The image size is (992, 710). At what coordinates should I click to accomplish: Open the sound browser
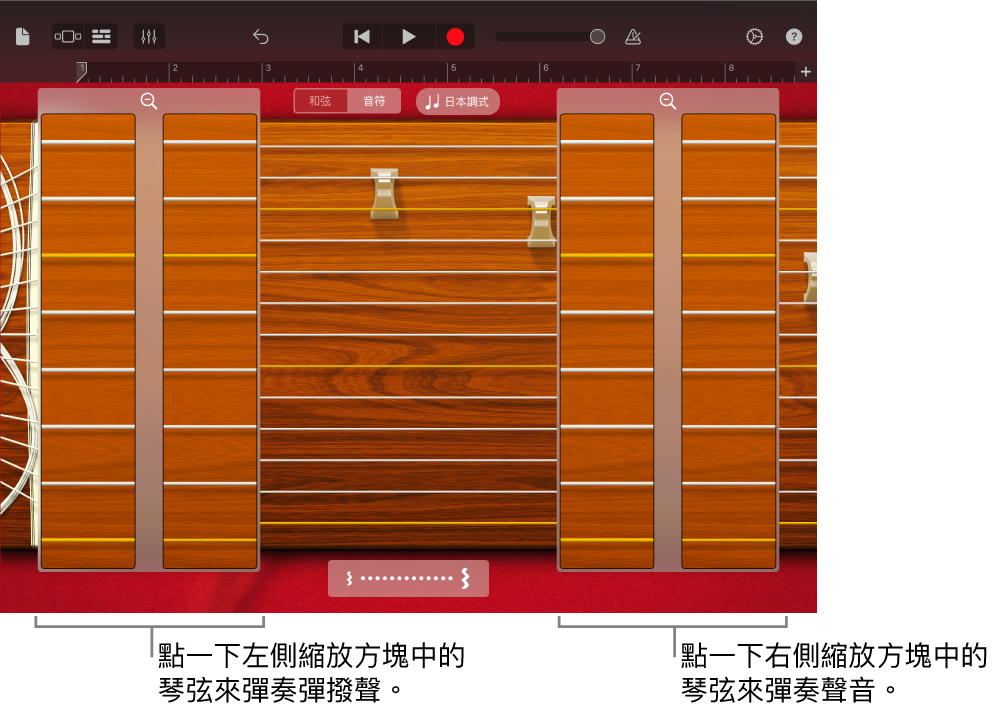[68, 37]
